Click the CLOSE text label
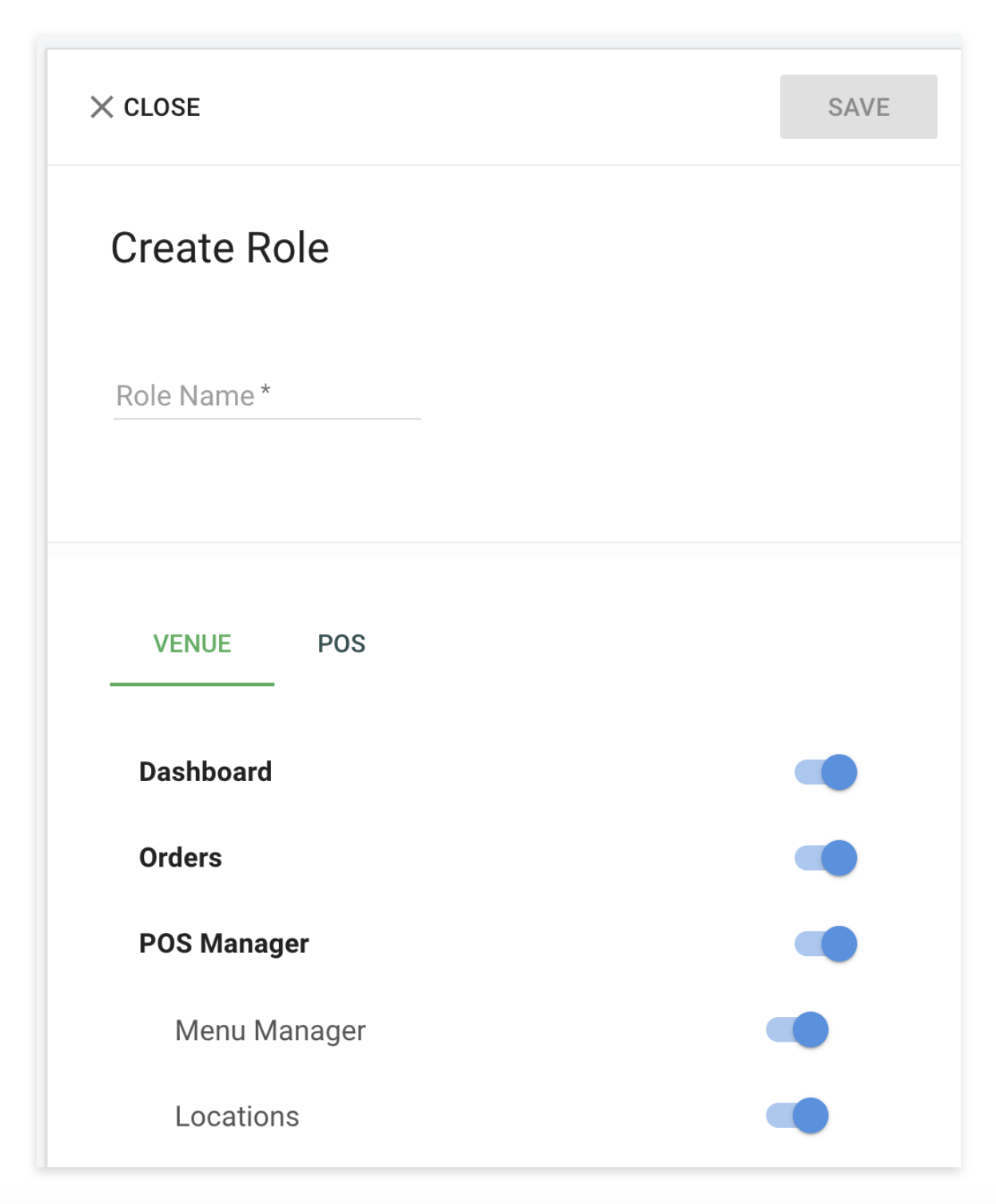 pyautogui.click(x=161, y=107)
